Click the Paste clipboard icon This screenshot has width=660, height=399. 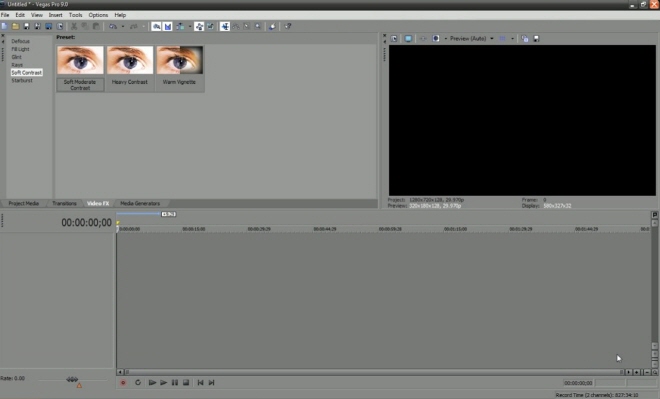coord(96,26)
